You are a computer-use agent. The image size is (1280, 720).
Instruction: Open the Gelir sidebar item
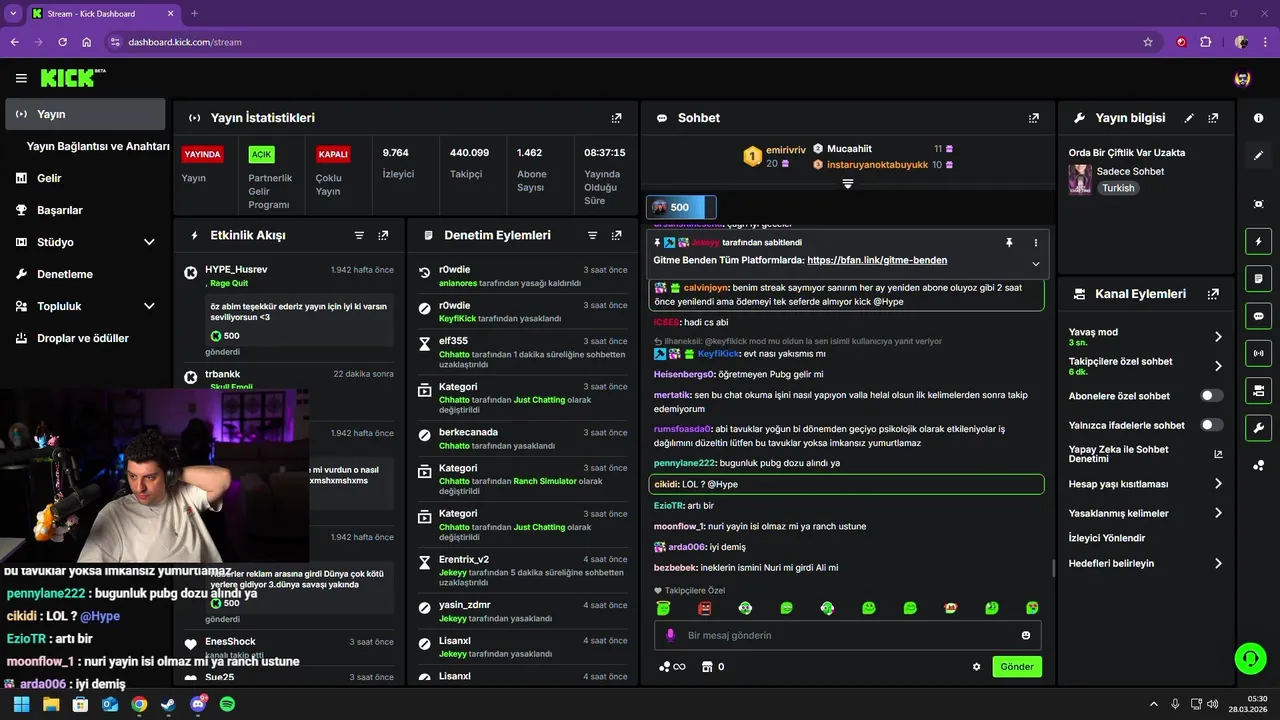(85, 178)
